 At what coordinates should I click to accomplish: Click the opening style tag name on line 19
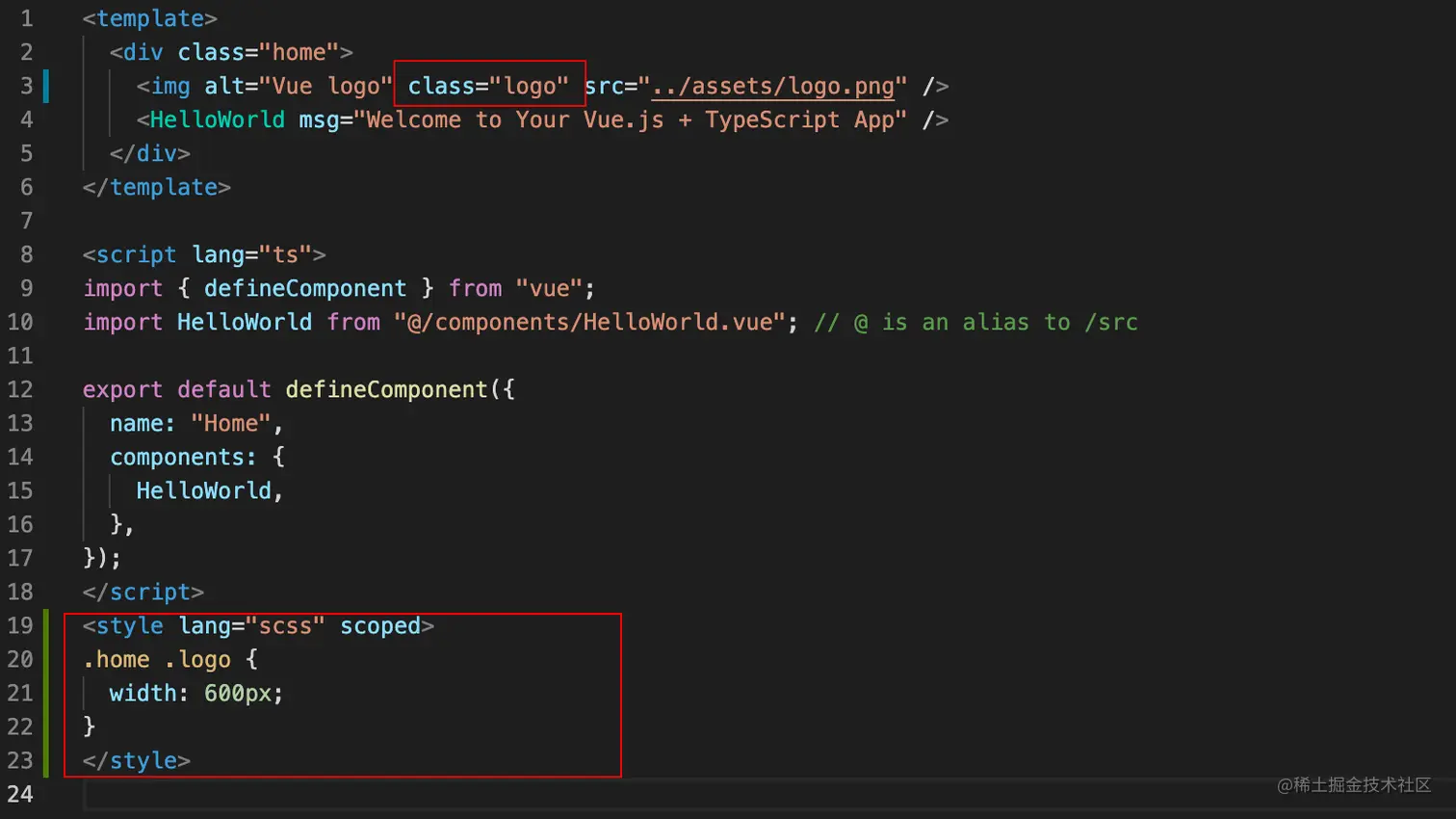click(130, 625)
